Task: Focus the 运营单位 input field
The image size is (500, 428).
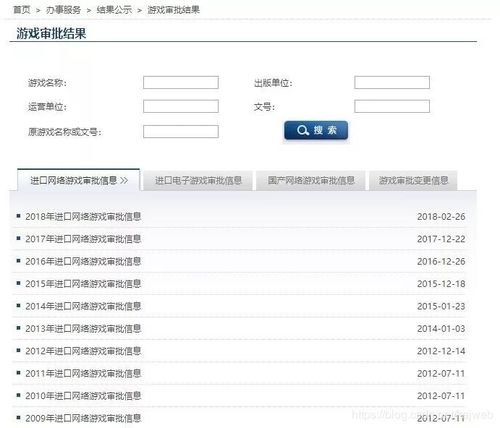Action: tap(181, 106)
